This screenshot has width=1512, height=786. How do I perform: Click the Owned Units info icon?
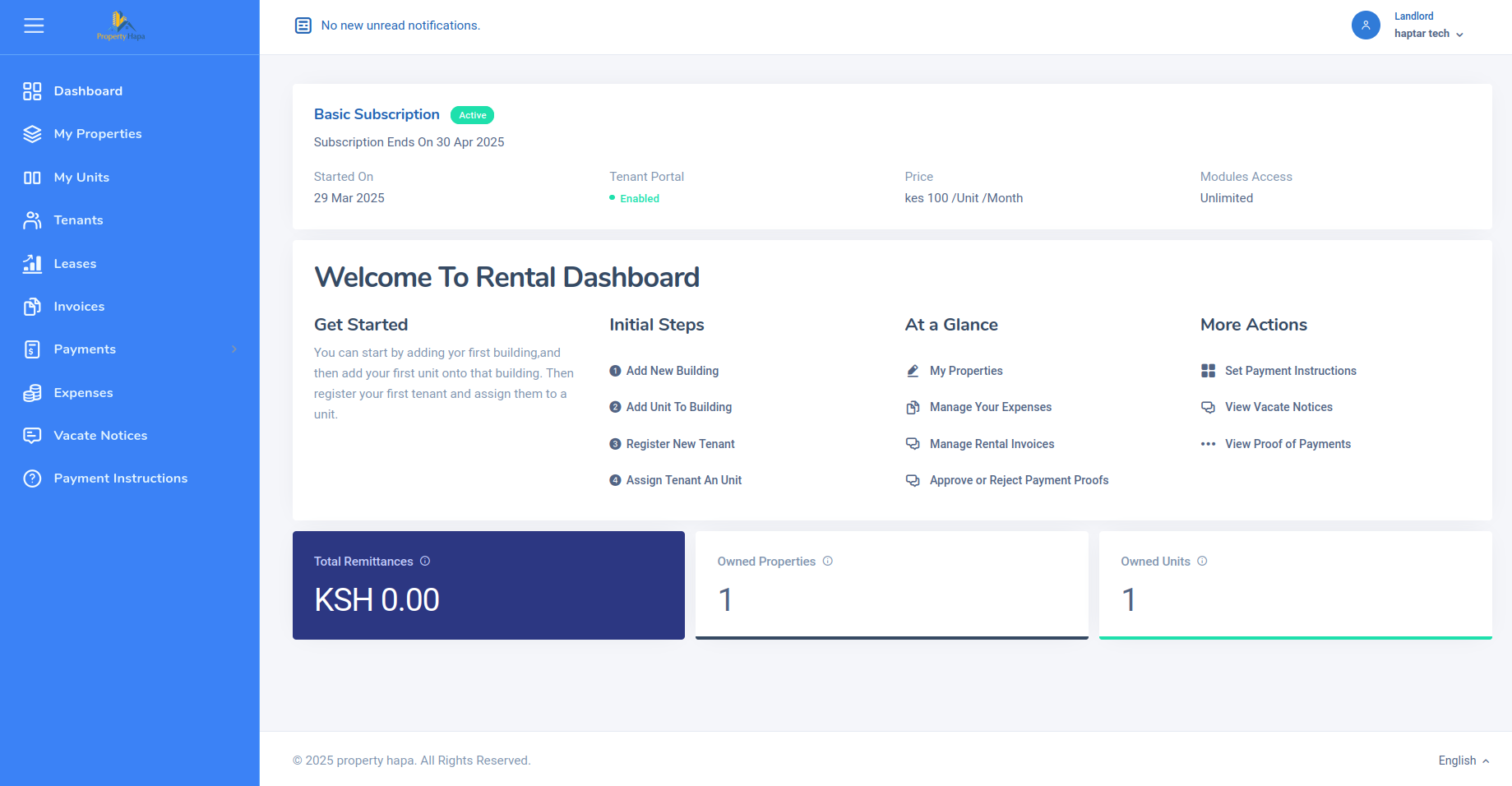coord(1202,561)
